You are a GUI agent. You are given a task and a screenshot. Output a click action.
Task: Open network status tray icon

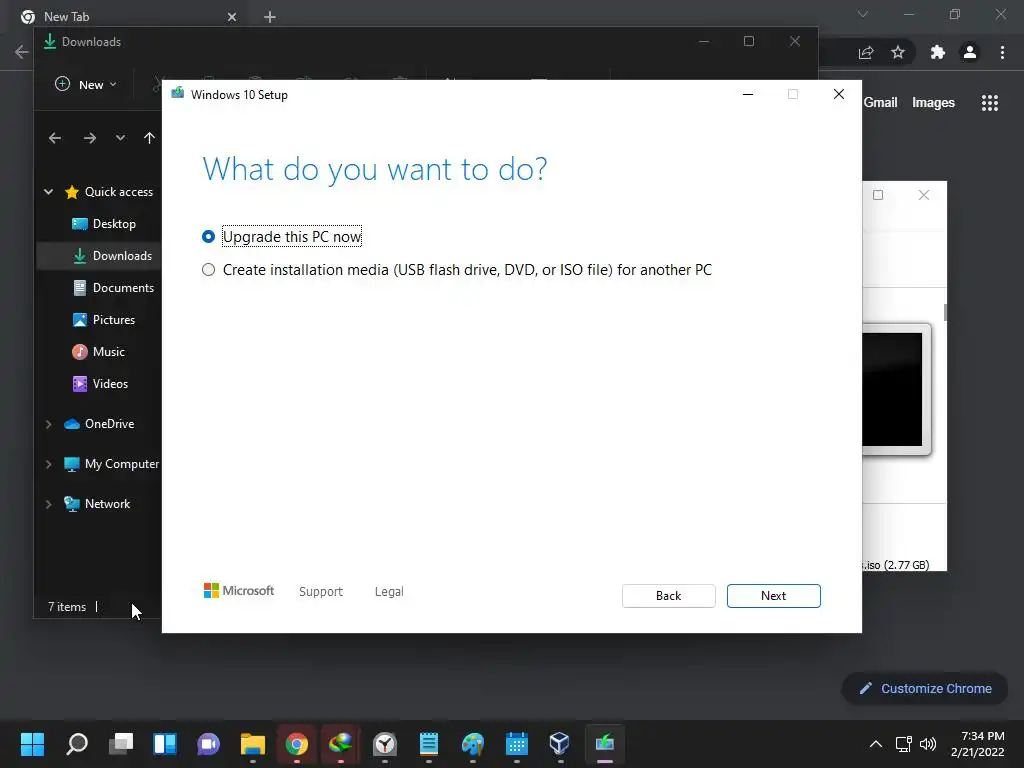click(x=904, y=744)
